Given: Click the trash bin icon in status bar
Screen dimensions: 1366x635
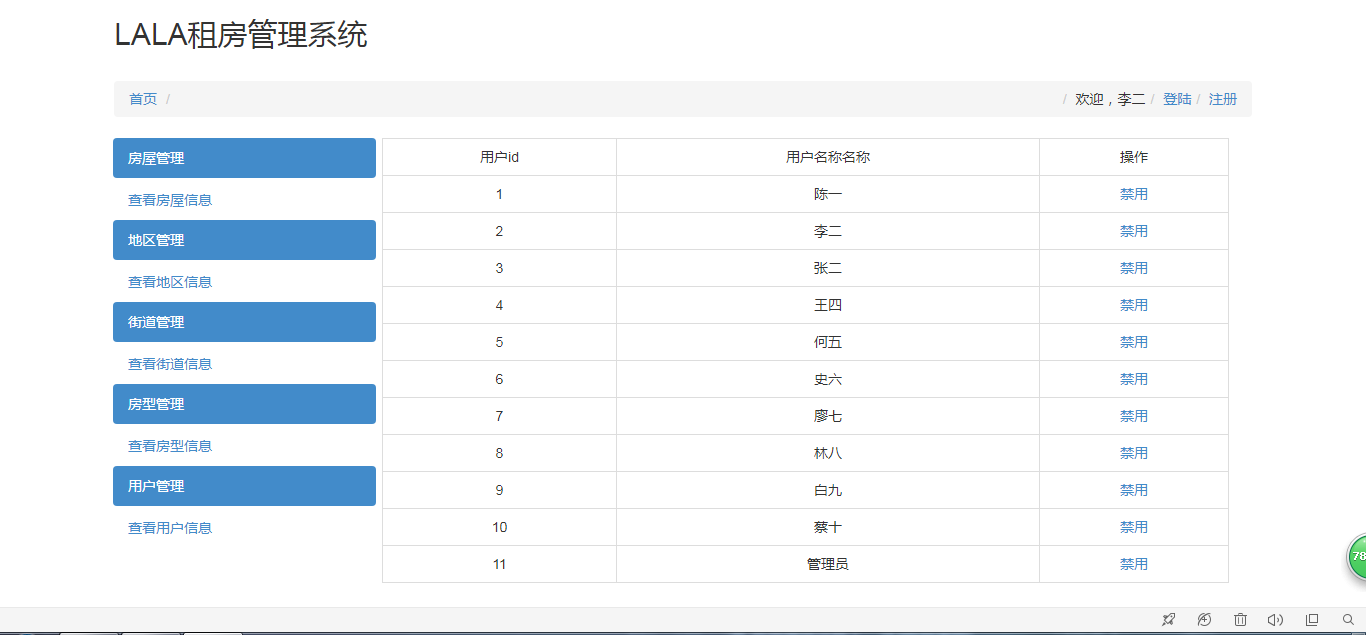Looking at the screenshot, I should pos(1240,620).
